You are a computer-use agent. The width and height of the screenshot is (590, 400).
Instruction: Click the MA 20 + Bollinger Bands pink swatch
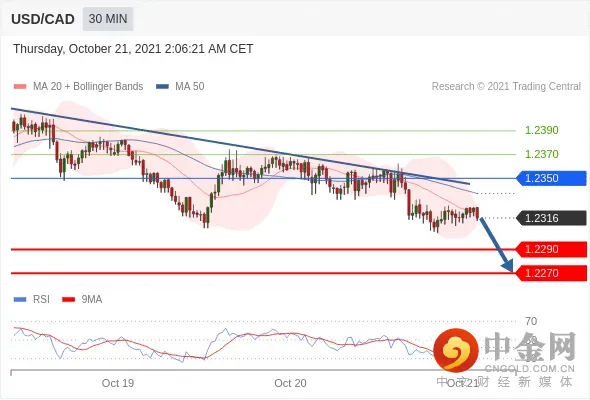point(20,87)
